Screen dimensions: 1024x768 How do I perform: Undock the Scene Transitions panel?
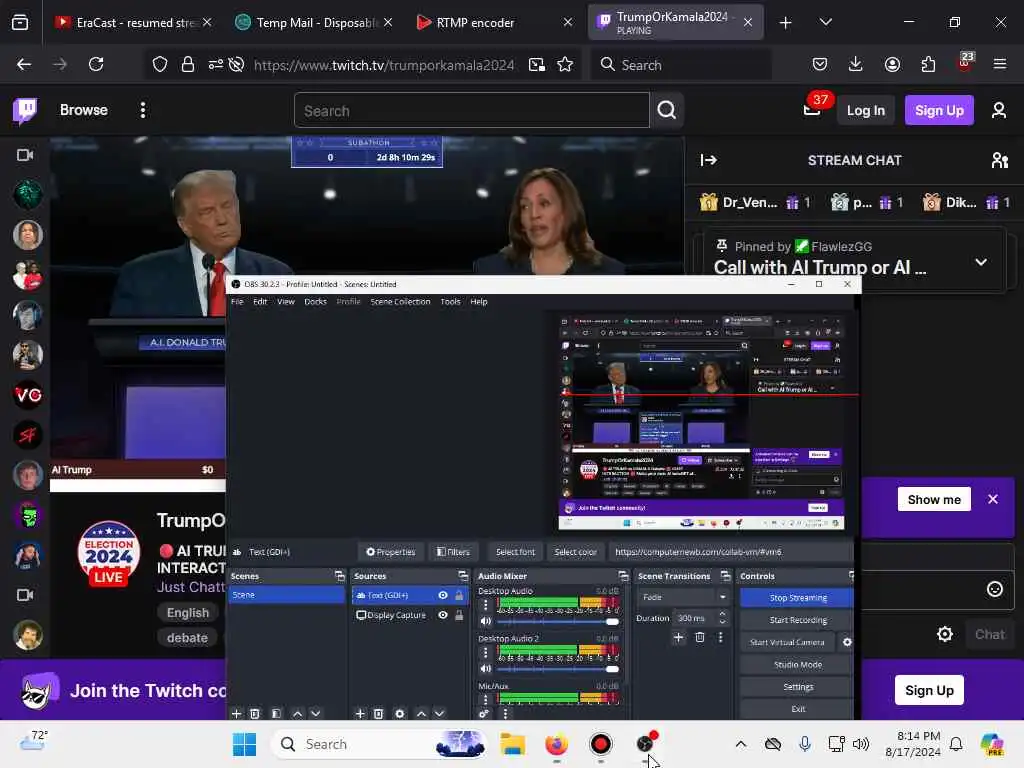pos(725,576)
